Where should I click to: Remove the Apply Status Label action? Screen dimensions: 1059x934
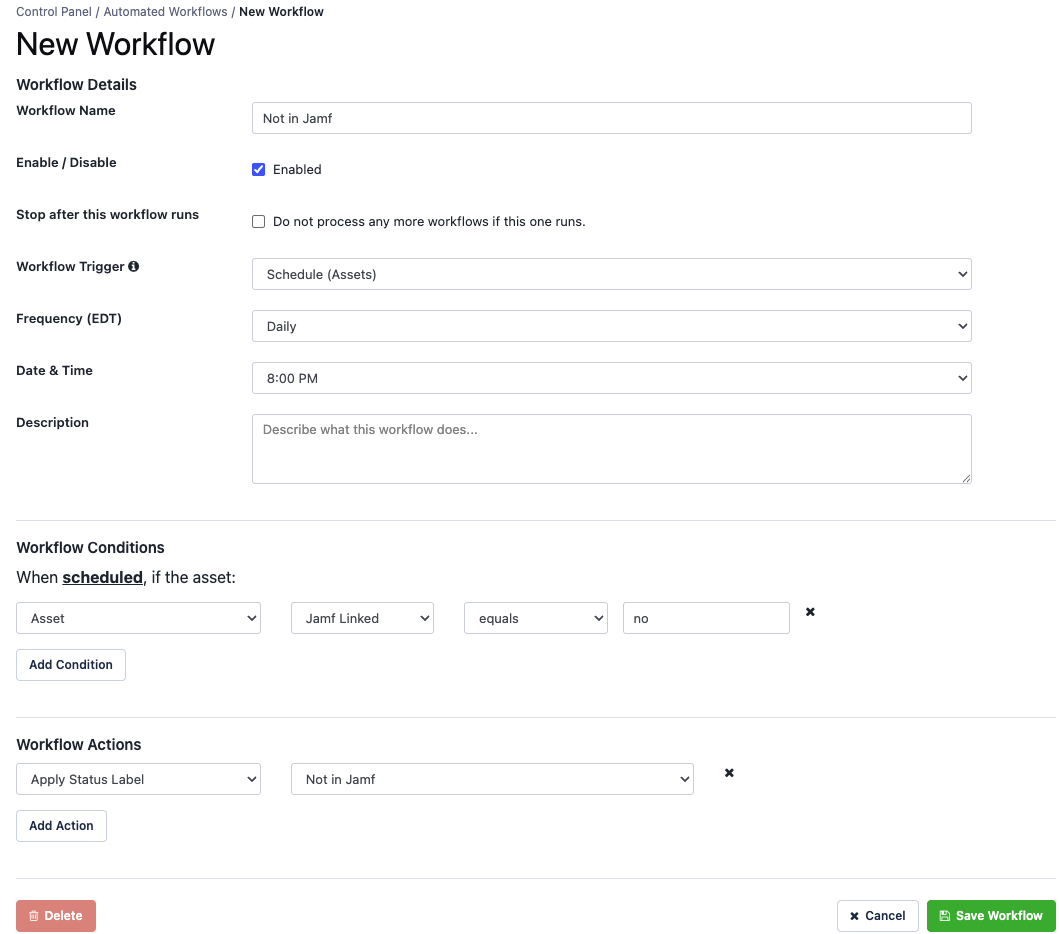point(729,773)
